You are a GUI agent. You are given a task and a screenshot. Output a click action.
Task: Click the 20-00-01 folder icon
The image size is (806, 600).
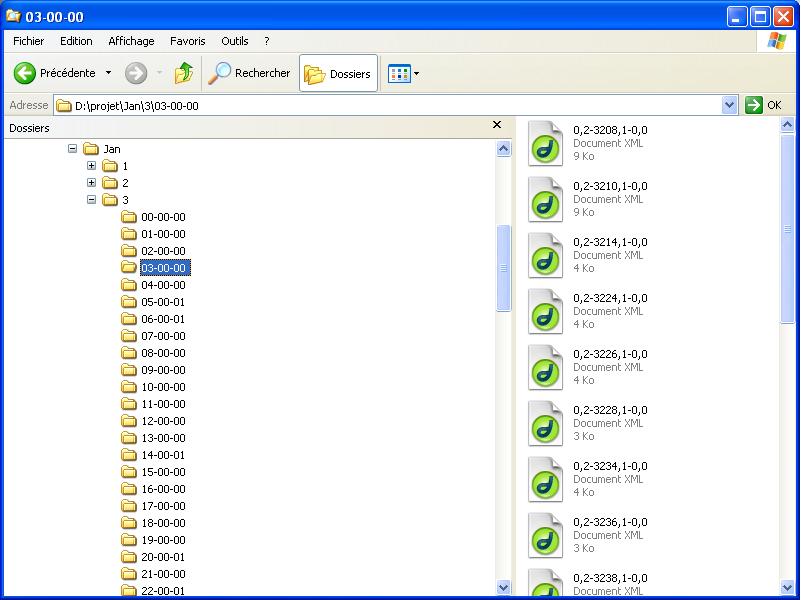[x=129, y=557]
